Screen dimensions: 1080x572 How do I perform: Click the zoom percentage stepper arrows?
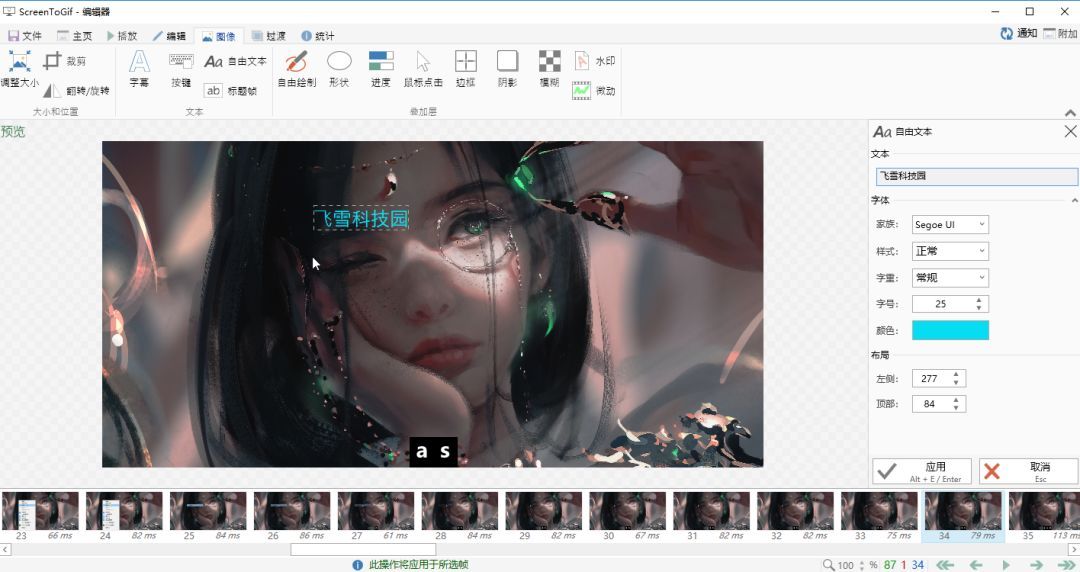point(862,565)
